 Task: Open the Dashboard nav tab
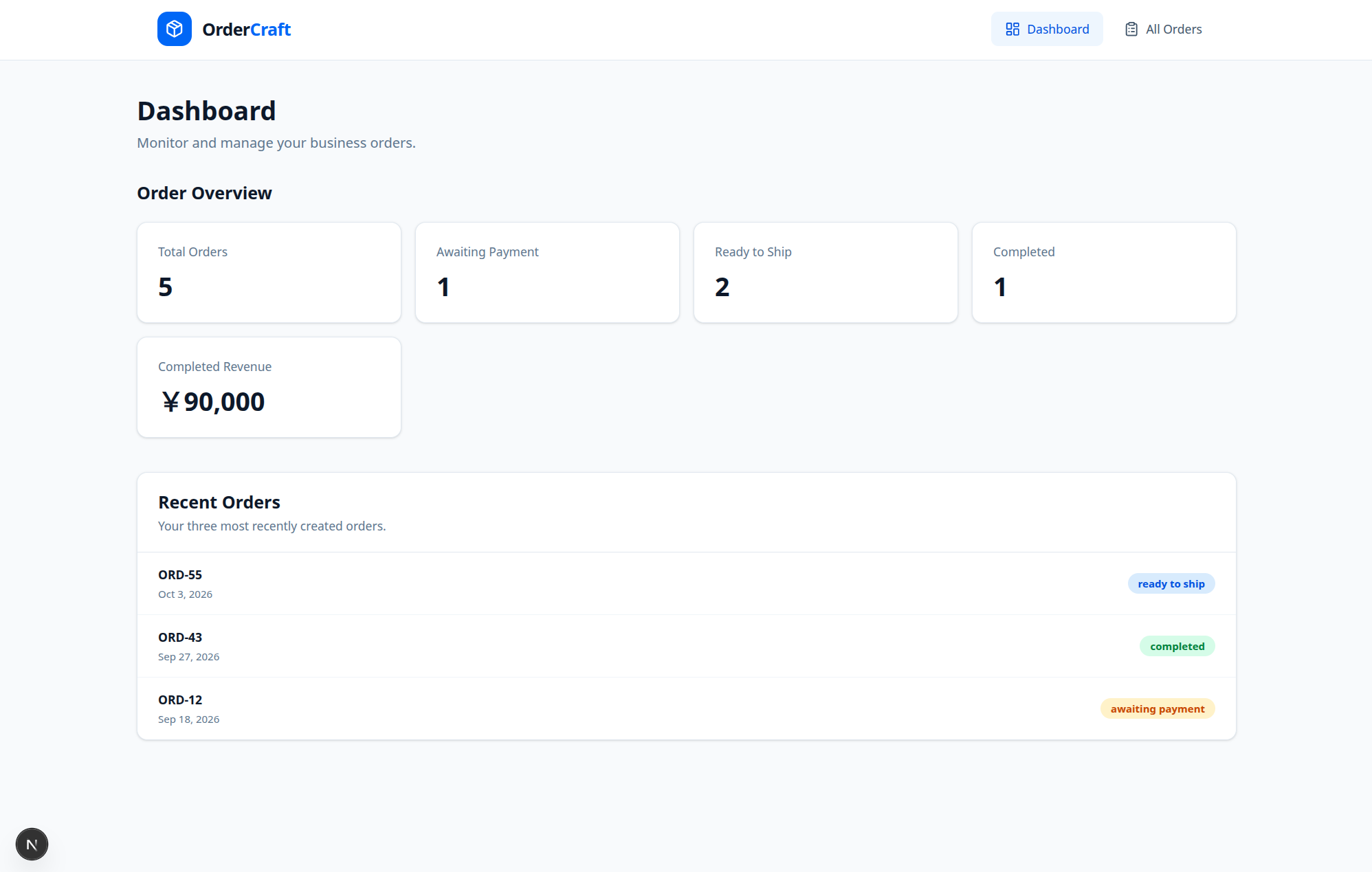(1047, 29)
